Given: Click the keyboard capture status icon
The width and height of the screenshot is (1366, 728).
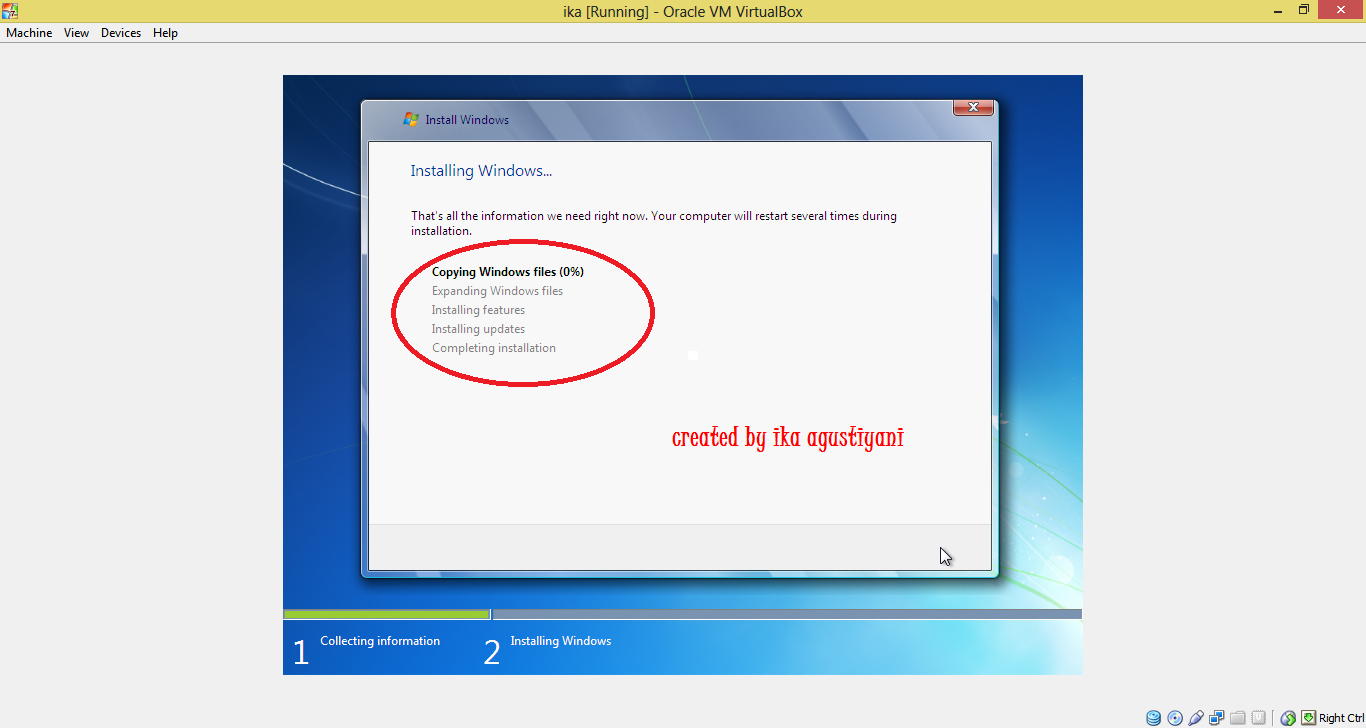Looking at the screenshot, I should (x=1308, y=717).
